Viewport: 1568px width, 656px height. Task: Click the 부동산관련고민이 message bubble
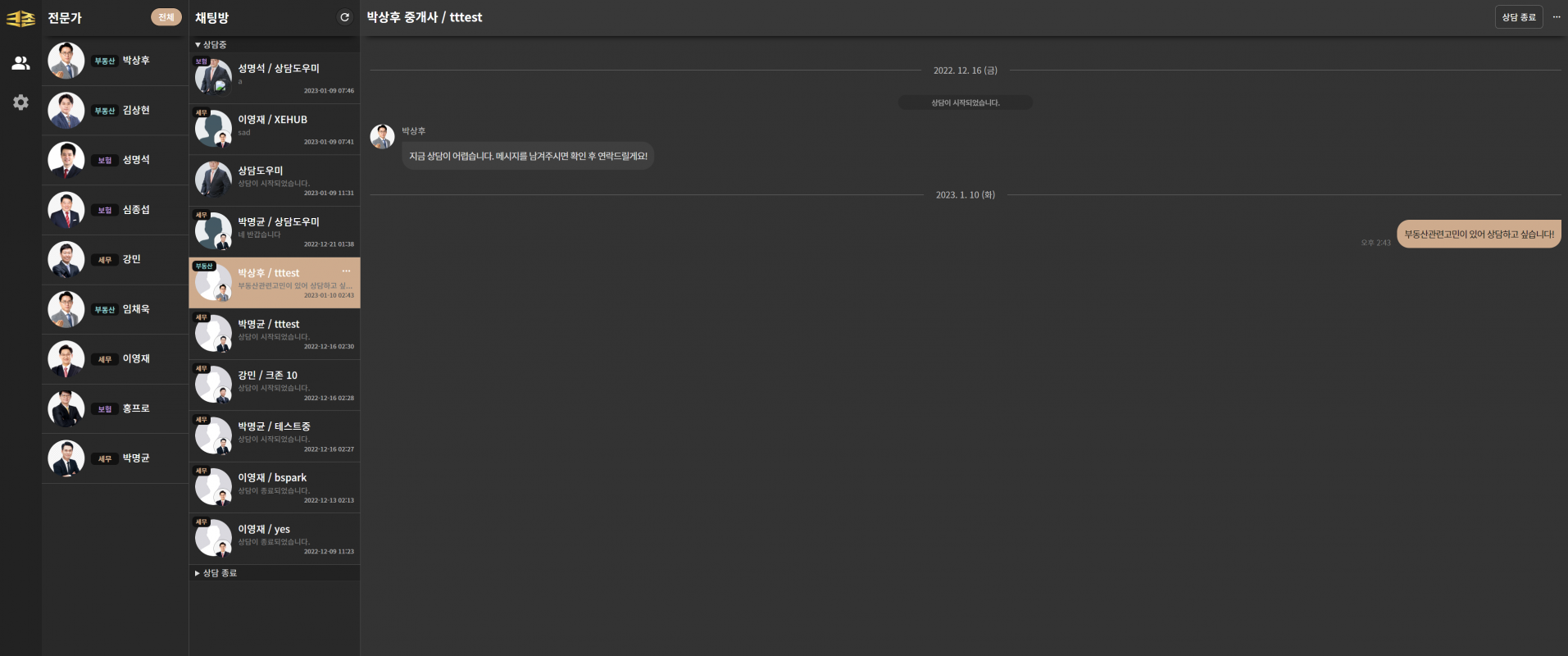(x=1478, y=235)
